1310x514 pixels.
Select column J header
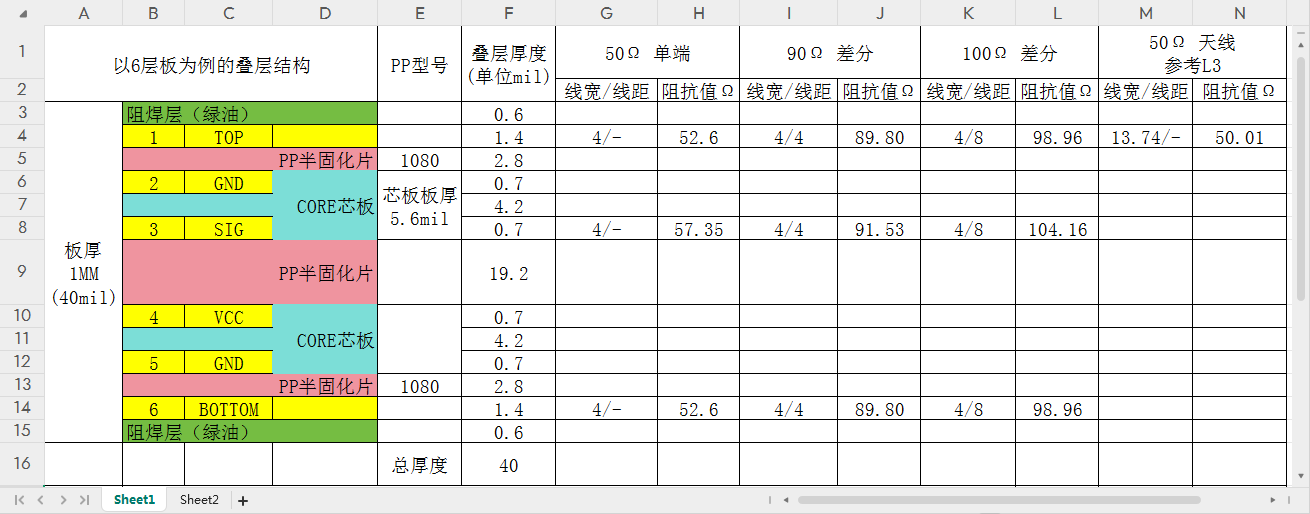pos(878,13)
